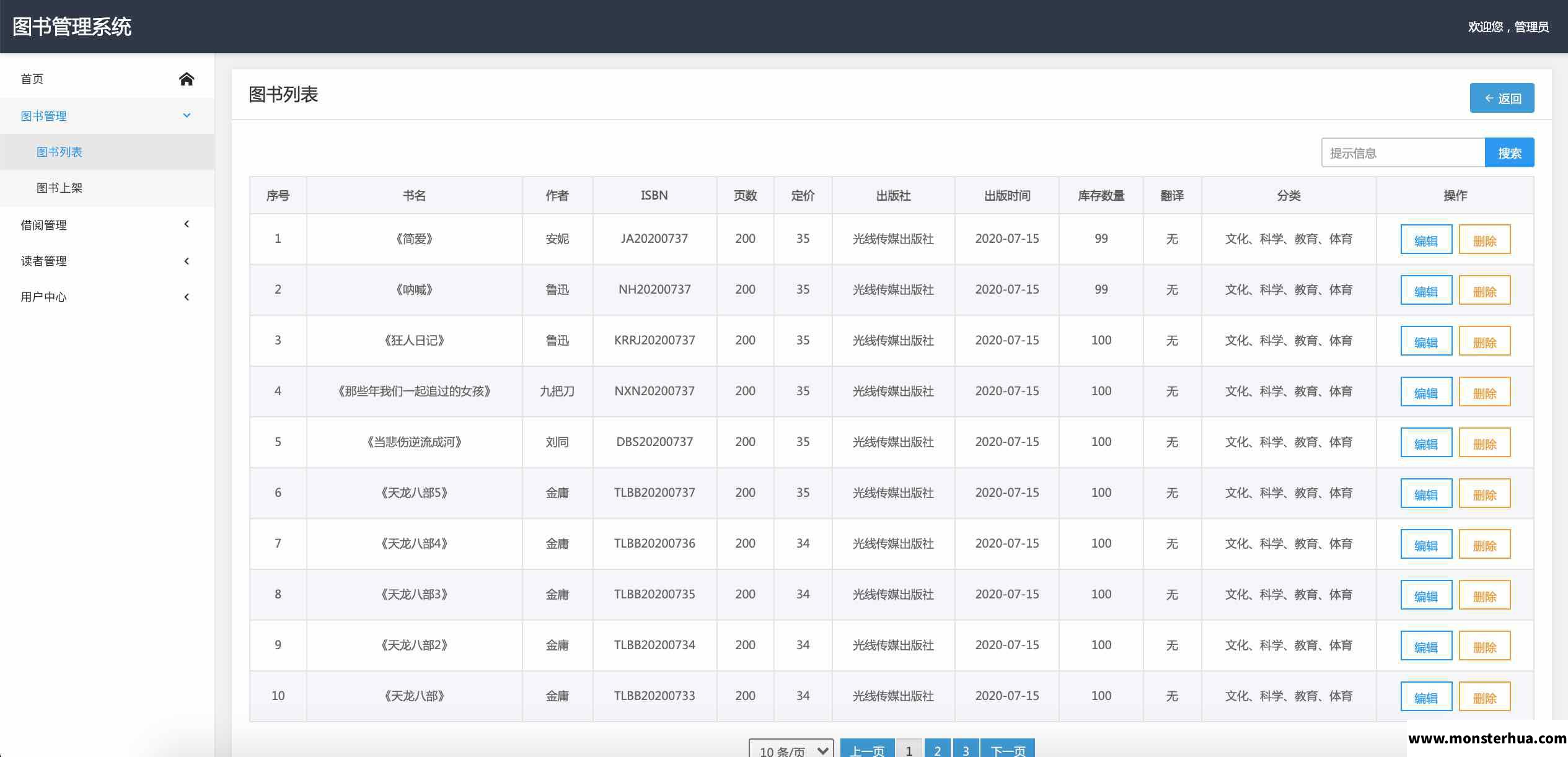Open 图书上架 submenu item
The width and height of the screenshot is (1568, 757).
(107, 188)
